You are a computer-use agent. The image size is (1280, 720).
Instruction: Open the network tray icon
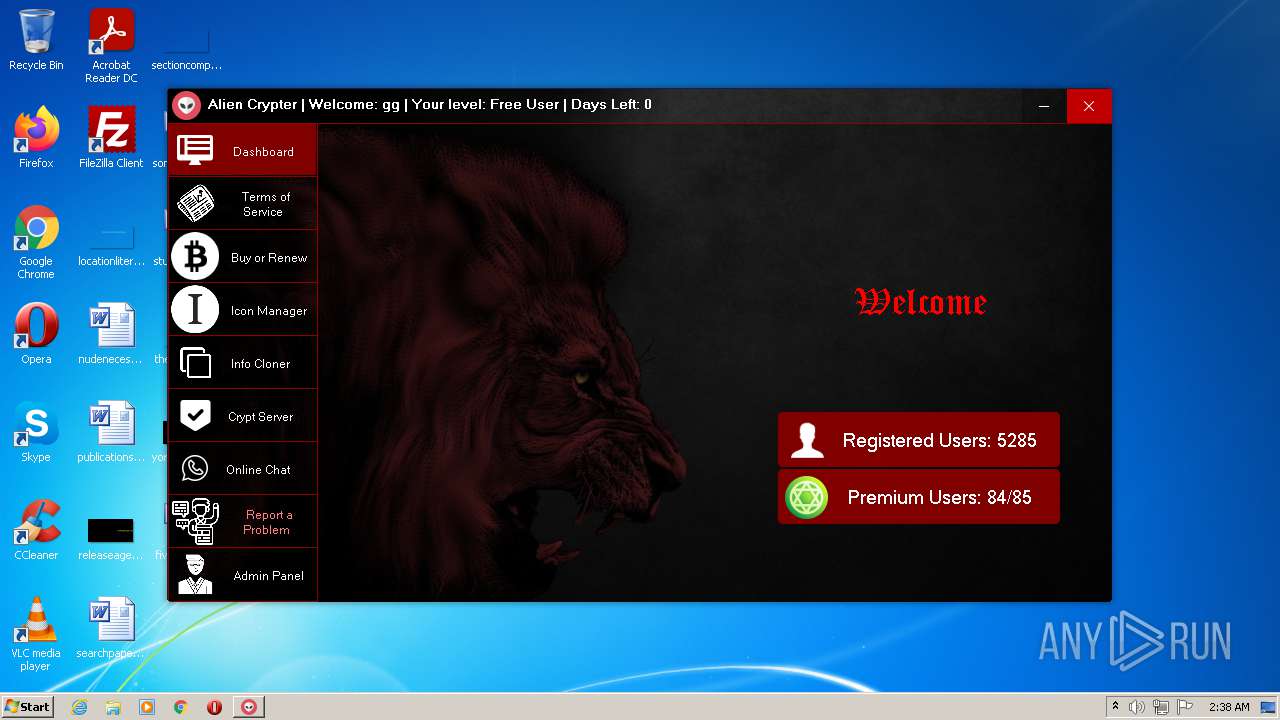pos(1161,707)
